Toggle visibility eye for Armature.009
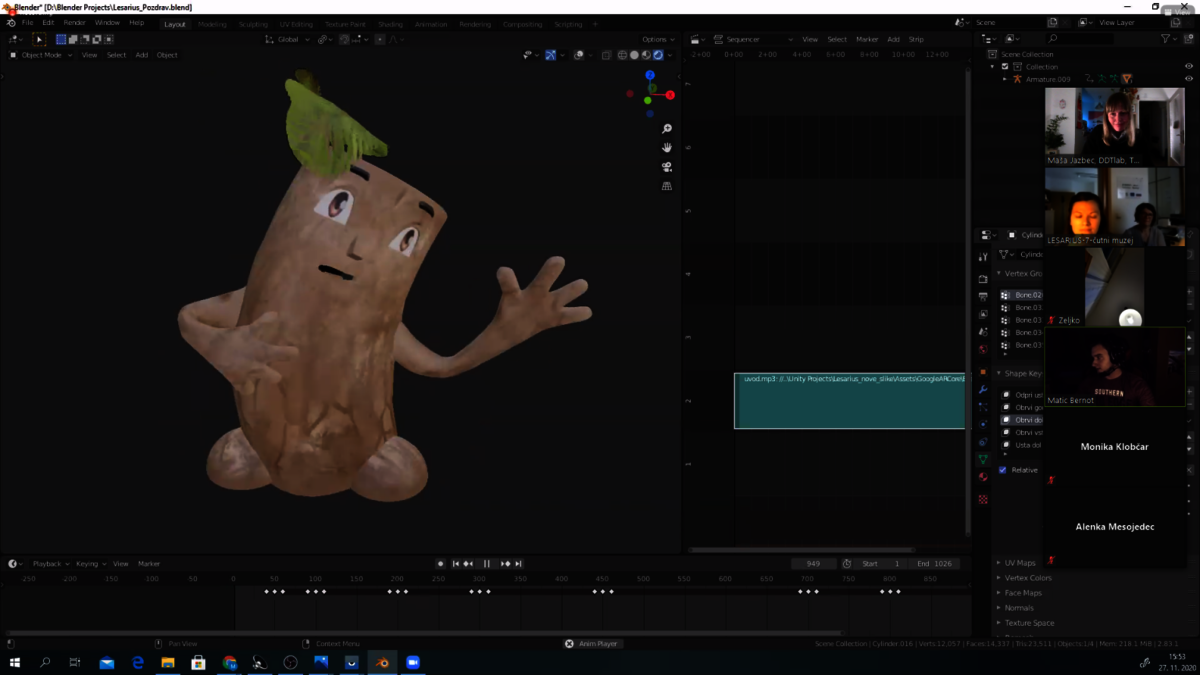Image resolution: width=1200 pixels, height=675 pixels. tap(1189, 79)
